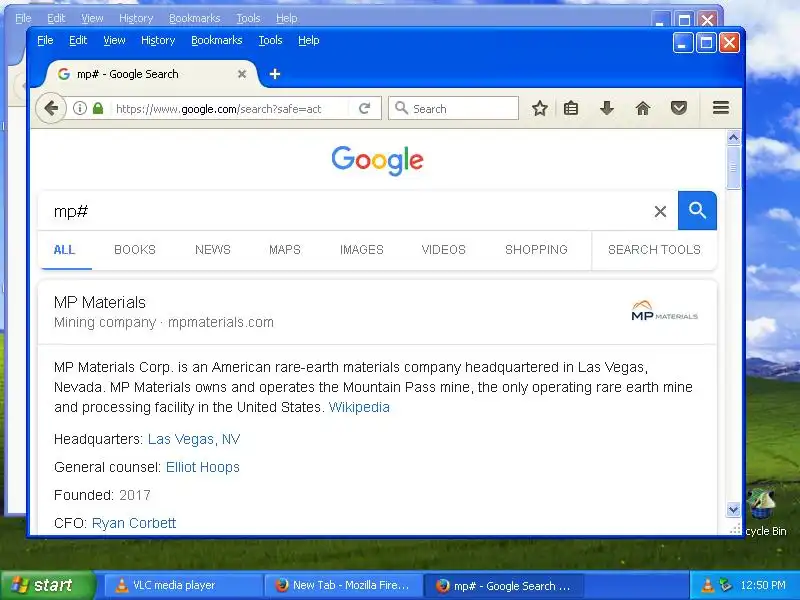The image size is (800, 600).
Task: Click VLC cone icon in system tray
Action: coord(708,585)
